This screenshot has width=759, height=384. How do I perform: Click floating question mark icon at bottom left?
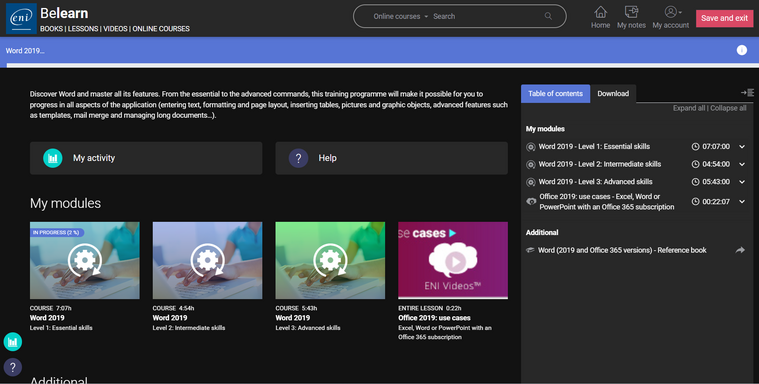pos(13,367)
